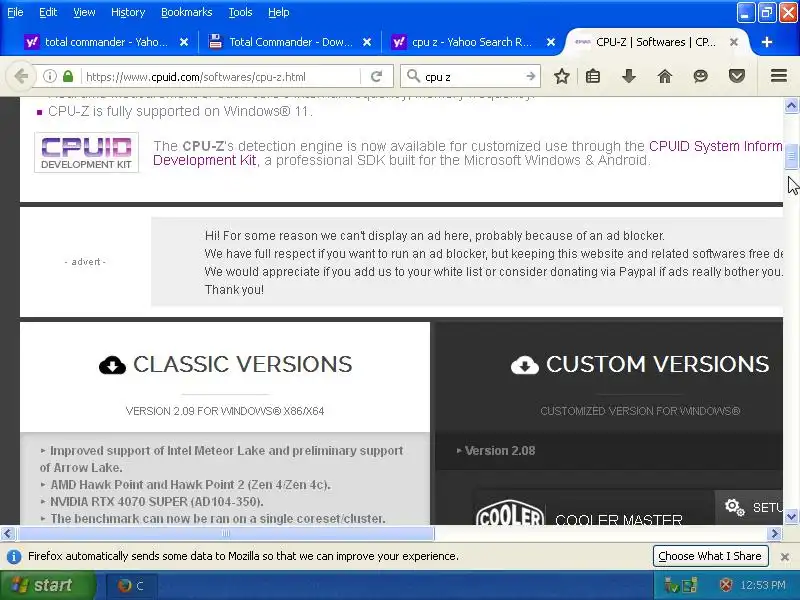Click the green padlock security icon

[68, 77]
